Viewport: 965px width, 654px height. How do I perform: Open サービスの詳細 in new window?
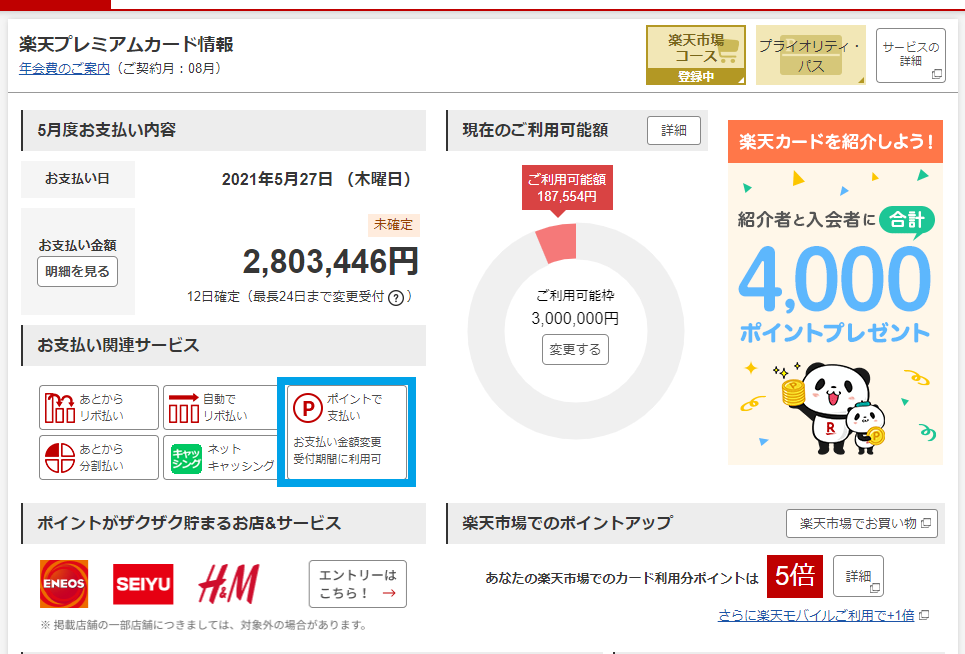pyautogui.click(x=910, y=55)
